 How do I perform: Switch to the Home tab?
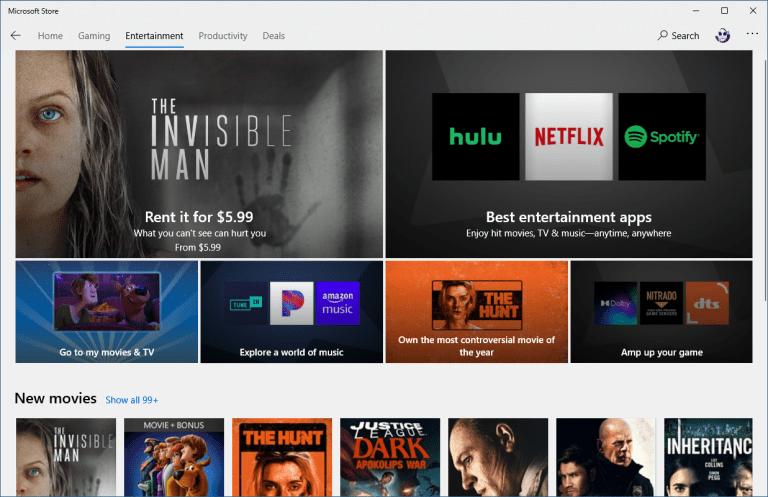[50, 36]
